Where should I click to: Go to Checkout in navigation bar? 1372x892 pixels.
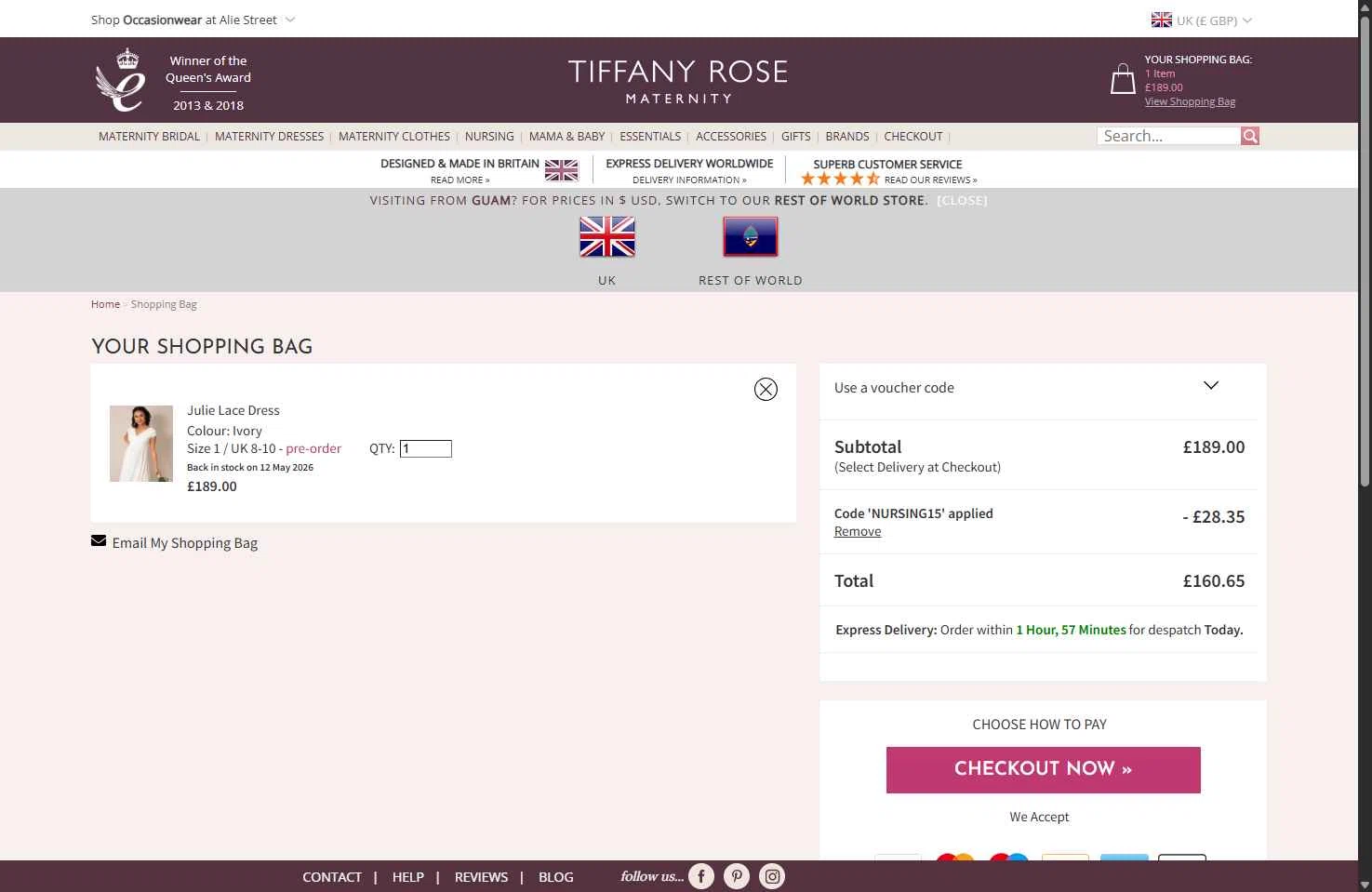tap(913, 136)
